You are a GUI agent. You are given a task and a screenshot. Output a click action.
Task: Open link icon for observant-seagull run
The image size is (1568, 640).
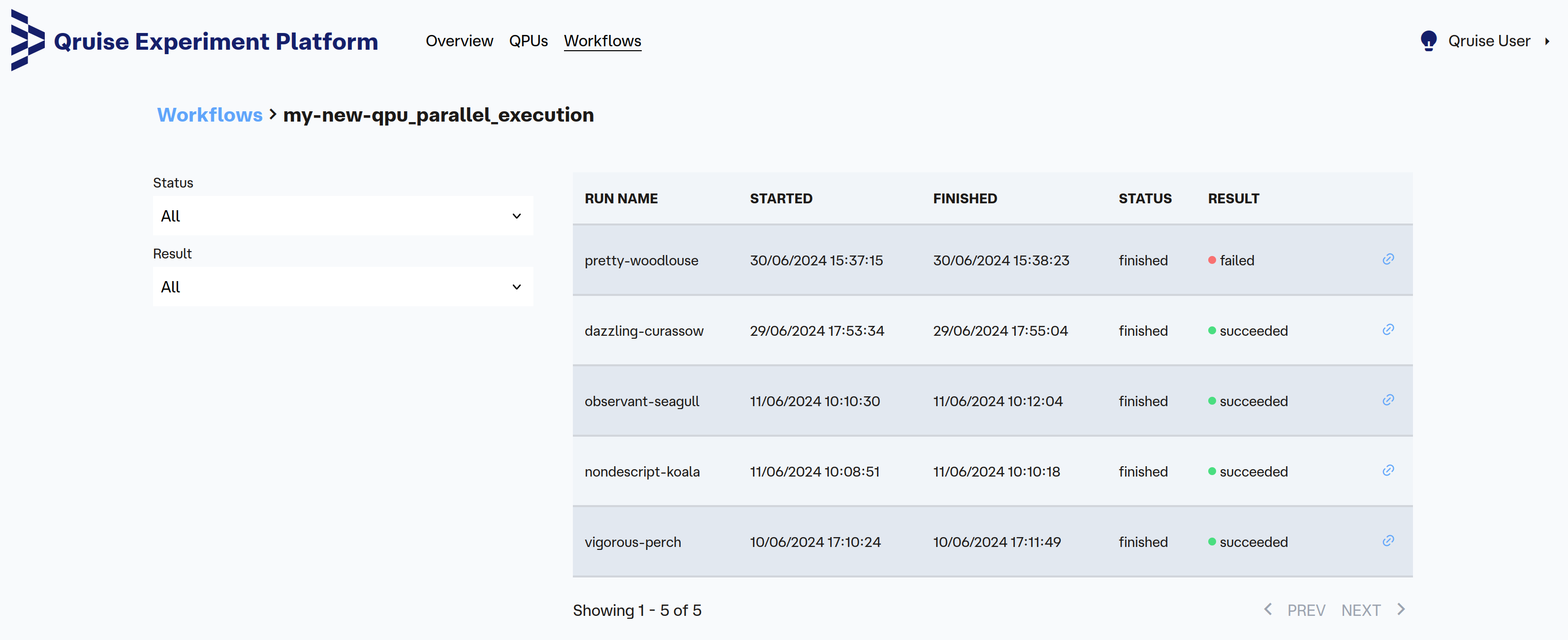(1388, 400)
